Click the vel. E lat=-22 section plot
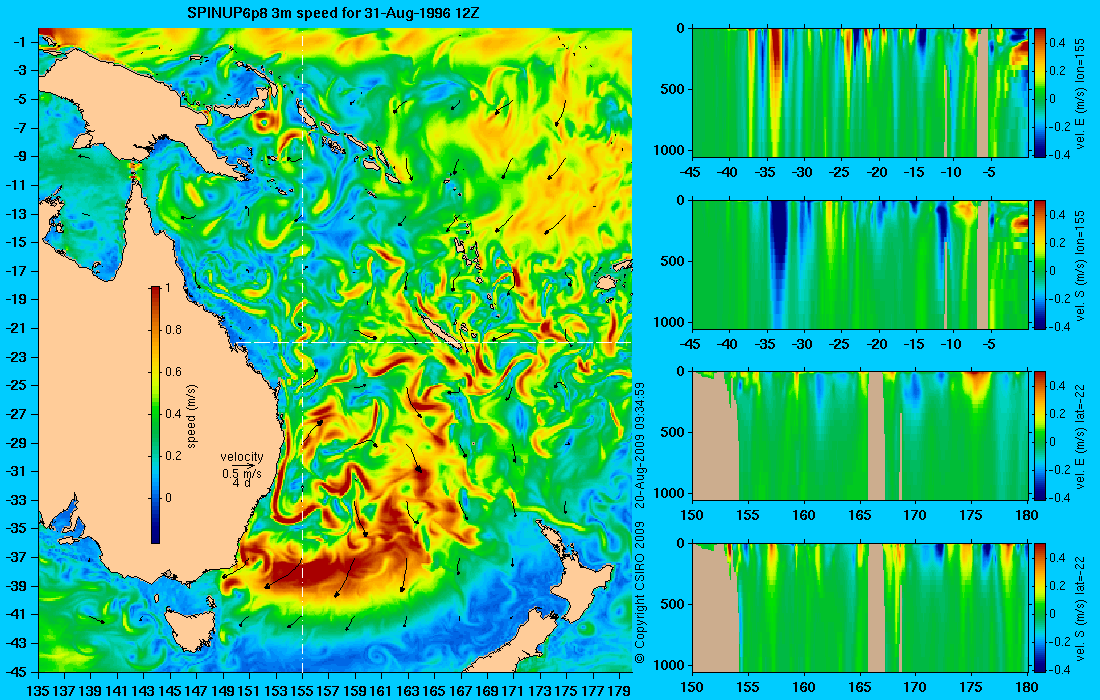1100x700 pixels. 860,436
